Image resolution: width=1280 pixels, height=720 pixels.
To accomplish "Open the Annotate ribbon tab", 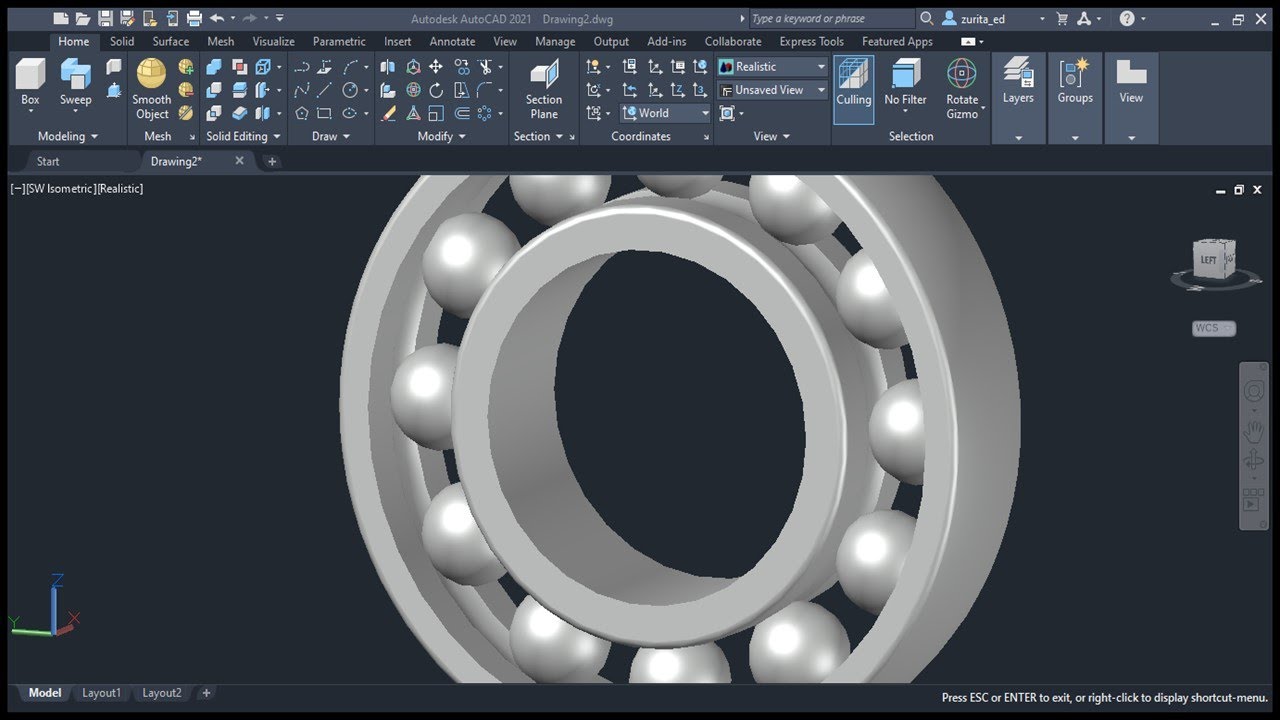I will point(452,41).
